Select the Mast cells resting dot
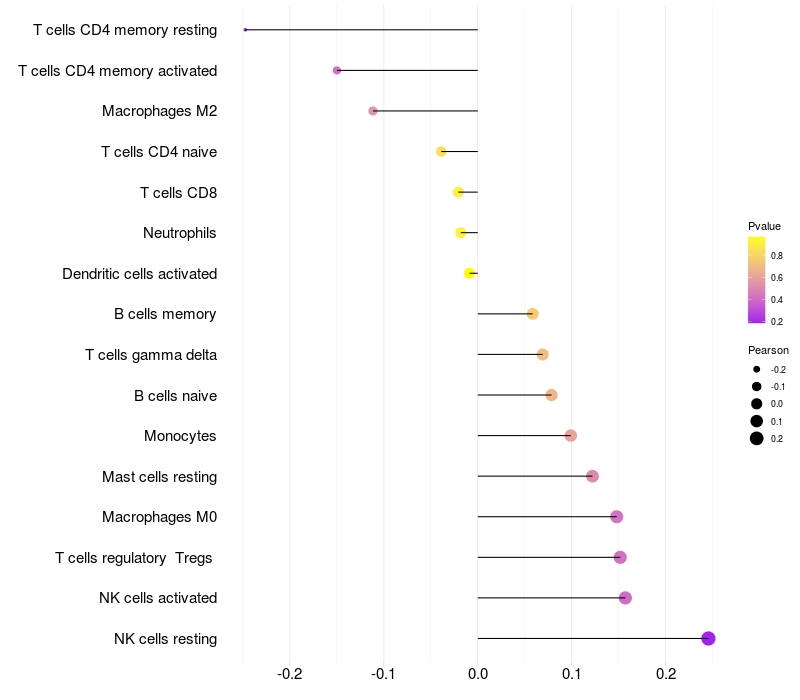800x700 pixels. tap(592, 476)
